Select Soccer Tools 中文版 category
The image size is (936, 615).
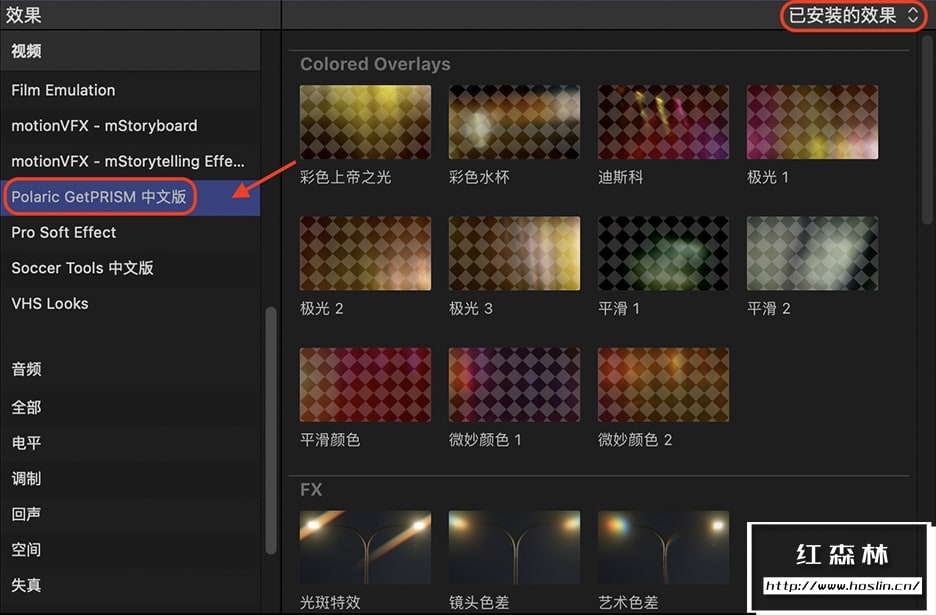pos(130,268)
